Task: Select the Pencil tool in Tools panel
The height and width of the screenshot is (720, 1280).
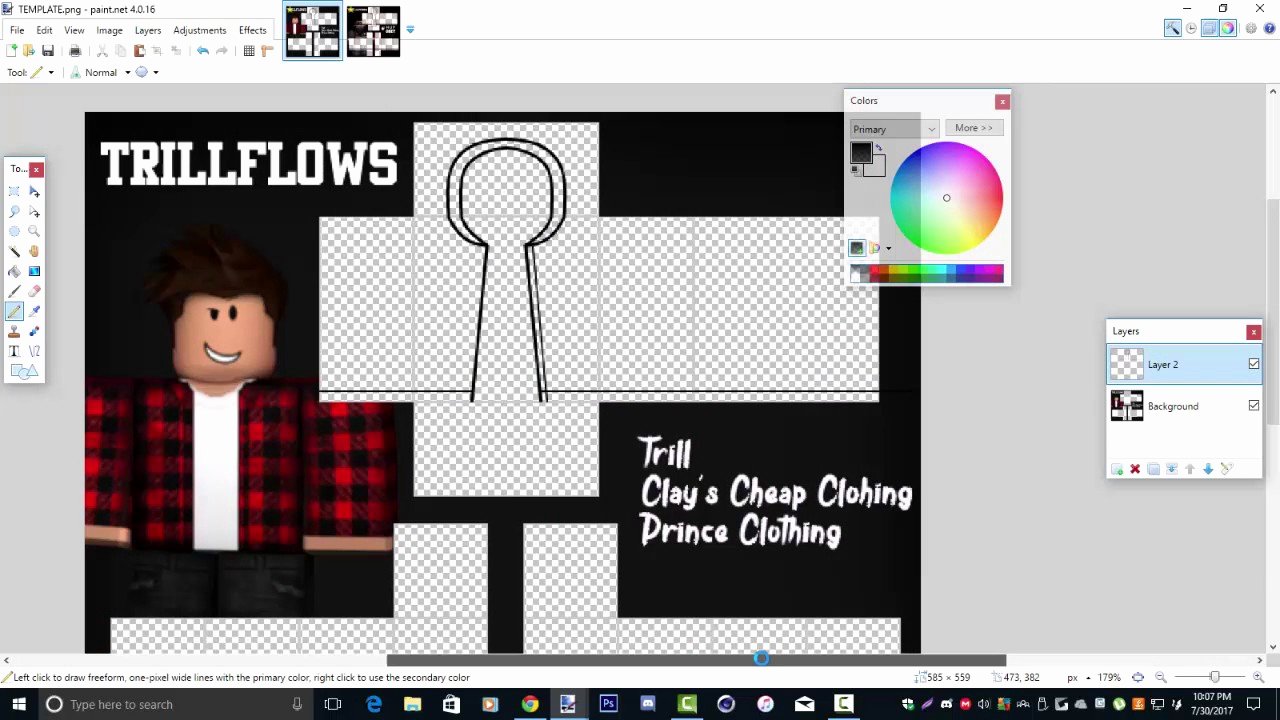Action: click(14, 311)
